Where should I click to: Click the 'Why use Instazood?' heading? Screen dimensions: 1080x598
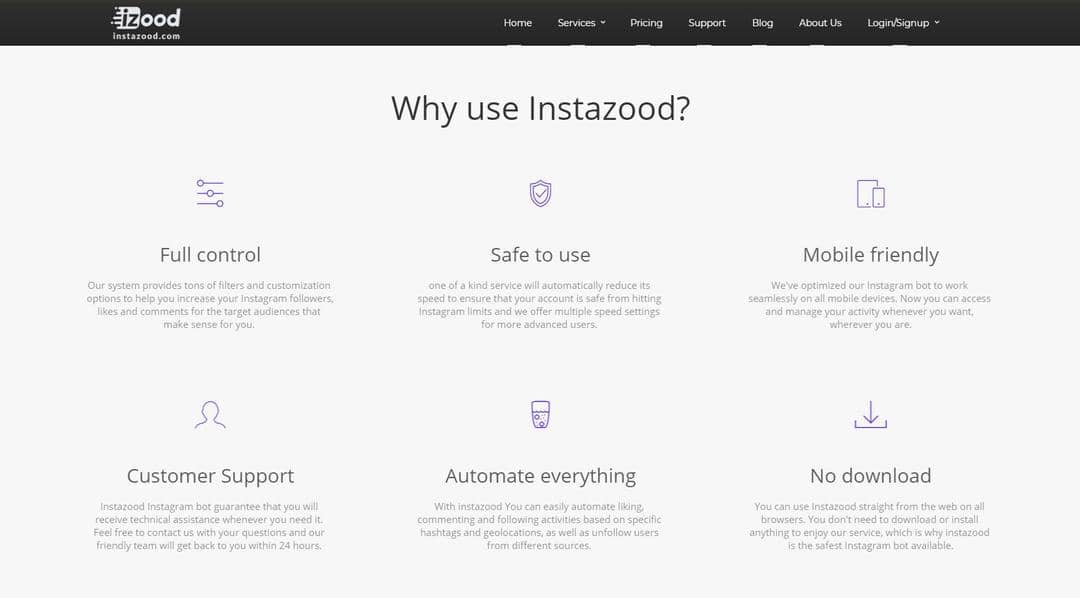click(x=540, y=108)
